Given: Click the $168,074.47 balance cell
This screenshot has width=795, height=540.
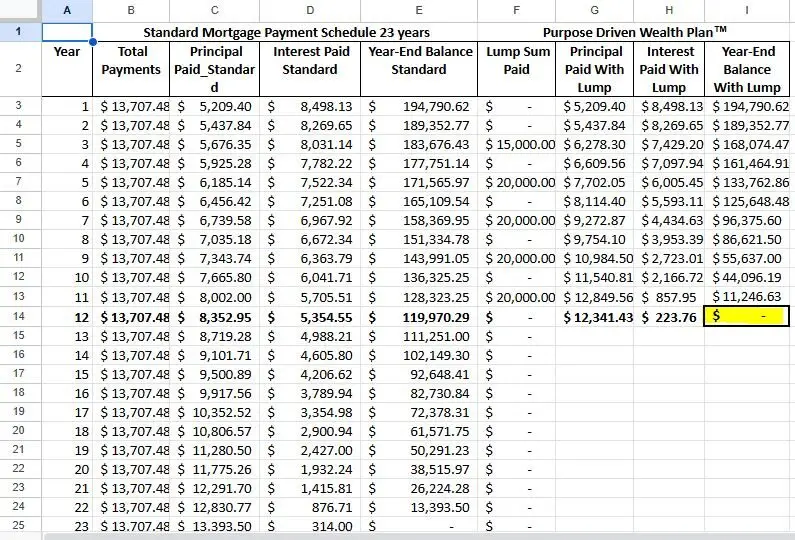Looking at the screenshot, I should 747,145.
